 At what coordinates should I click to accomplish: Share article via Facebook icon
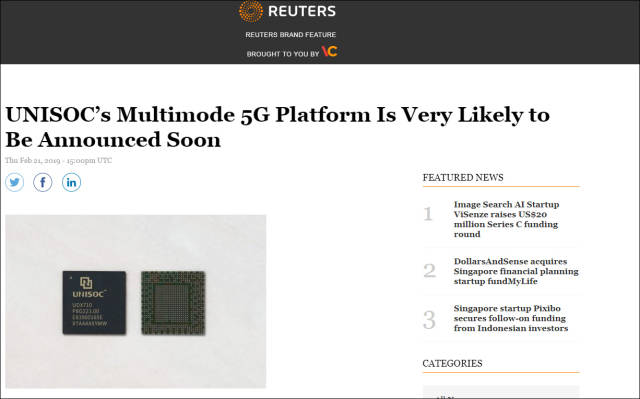(43, 182)
